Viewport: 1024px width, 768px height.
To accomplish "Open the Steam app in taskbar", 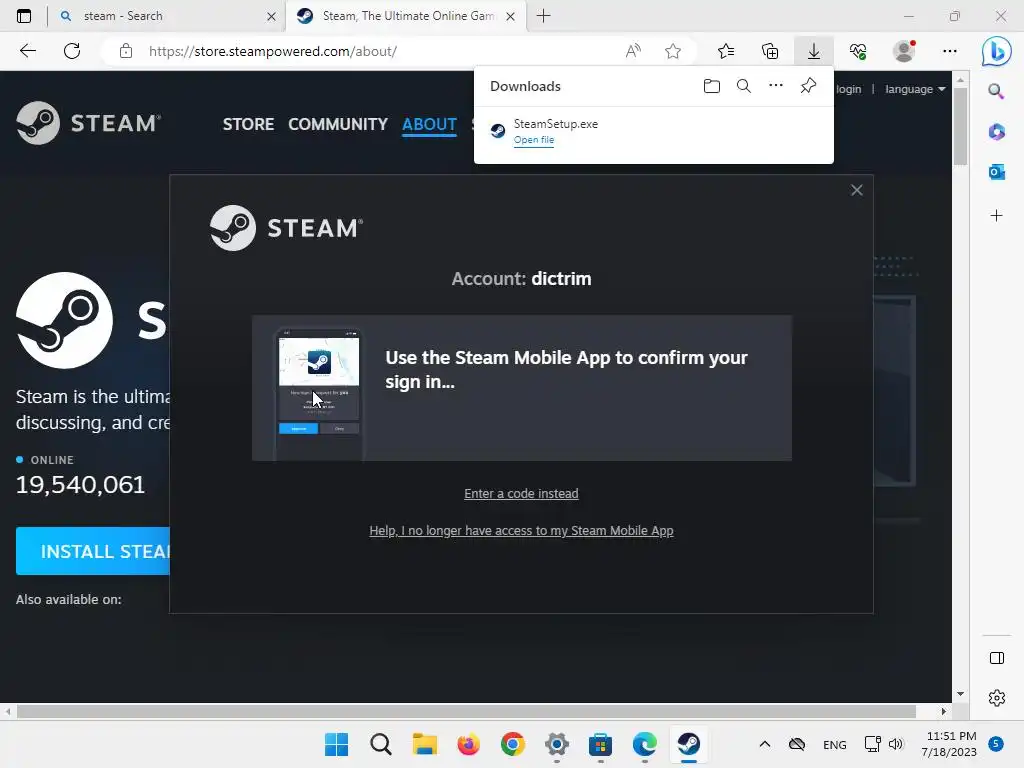I will [688, 744].
